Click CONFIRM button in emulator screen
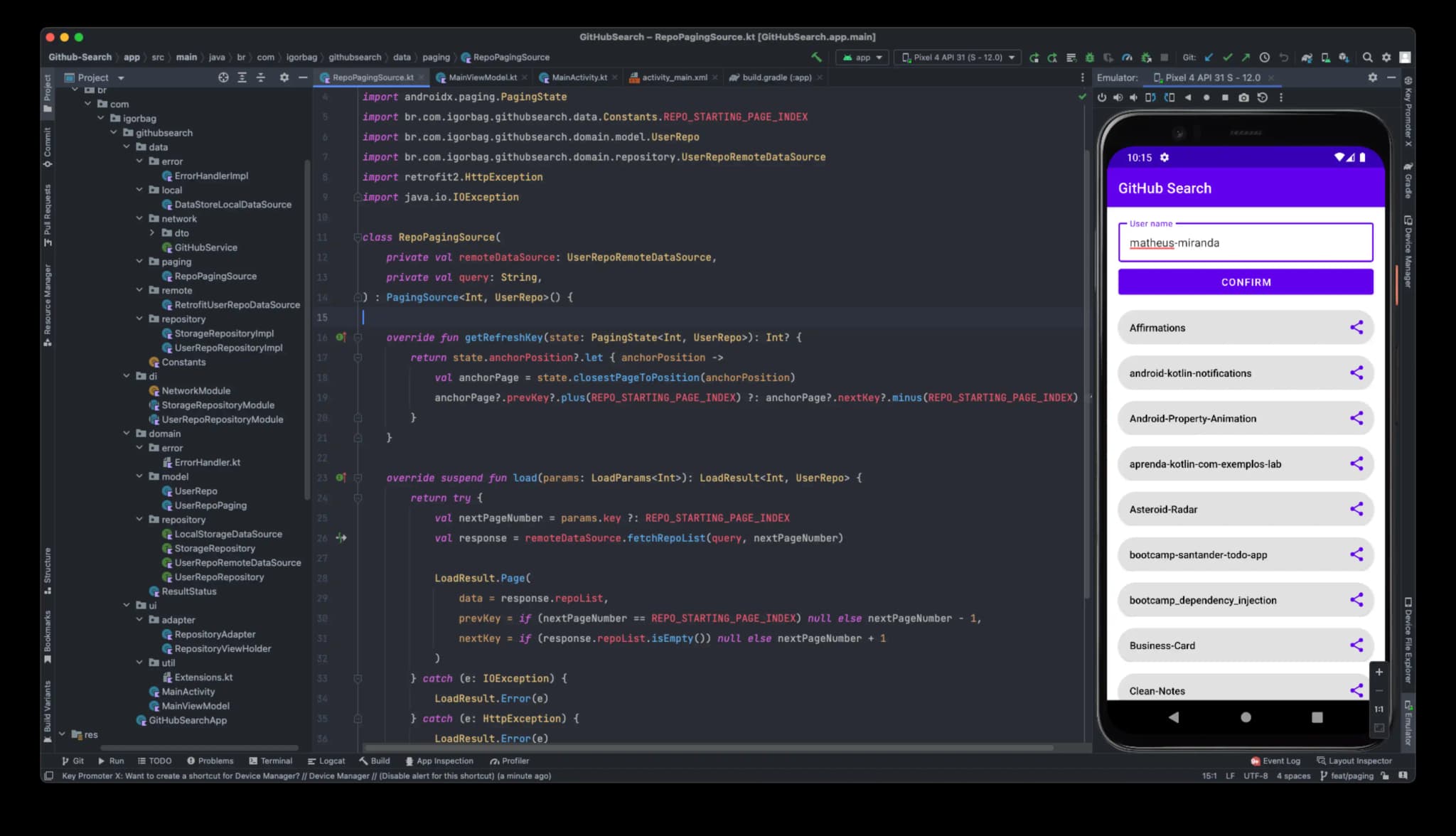Viewport: 1456px width, 836px height. (x=1245, y=282)
